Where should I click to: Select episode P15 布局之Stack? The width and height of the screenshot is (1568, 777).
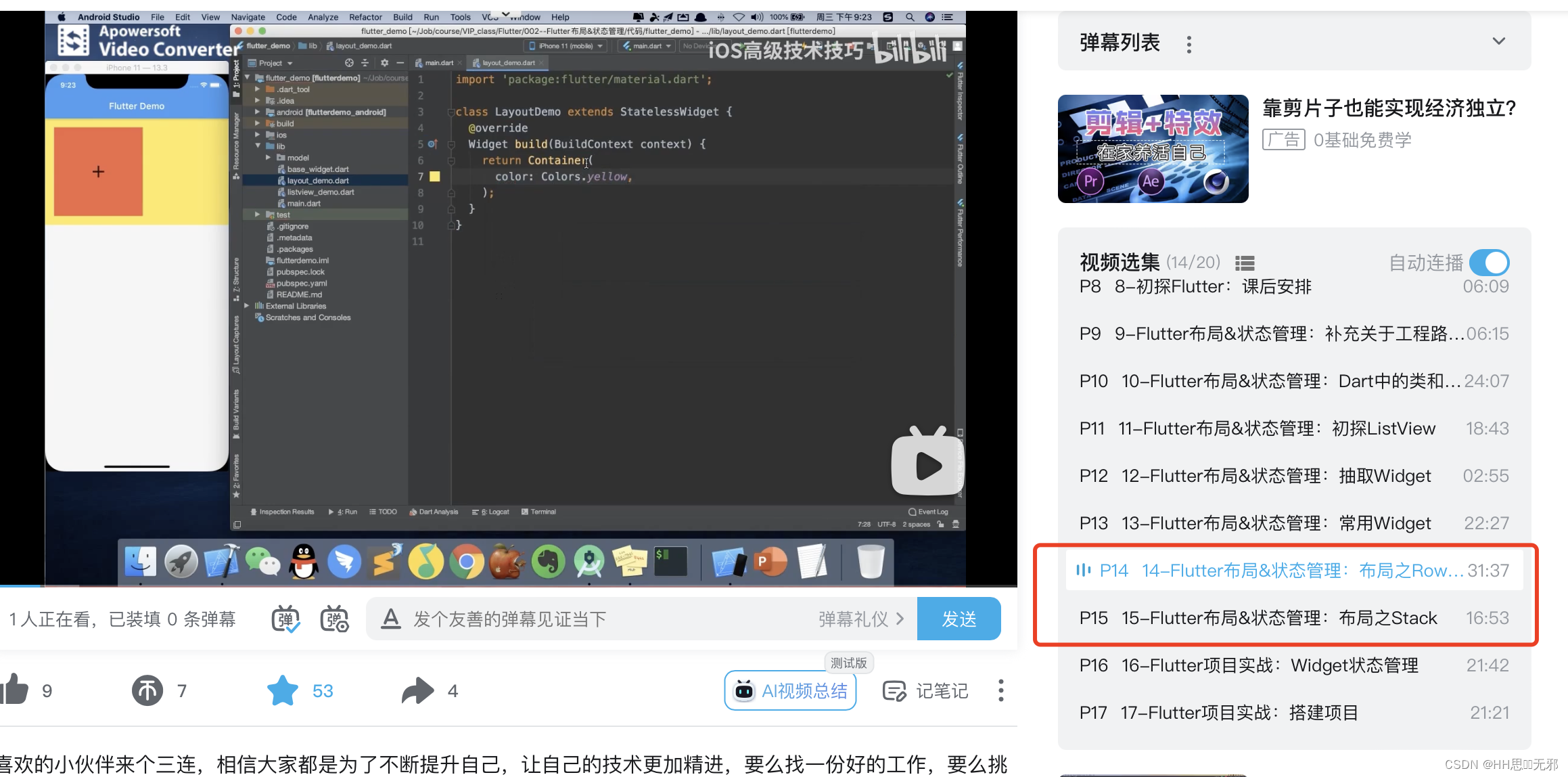coord(1293,618)
